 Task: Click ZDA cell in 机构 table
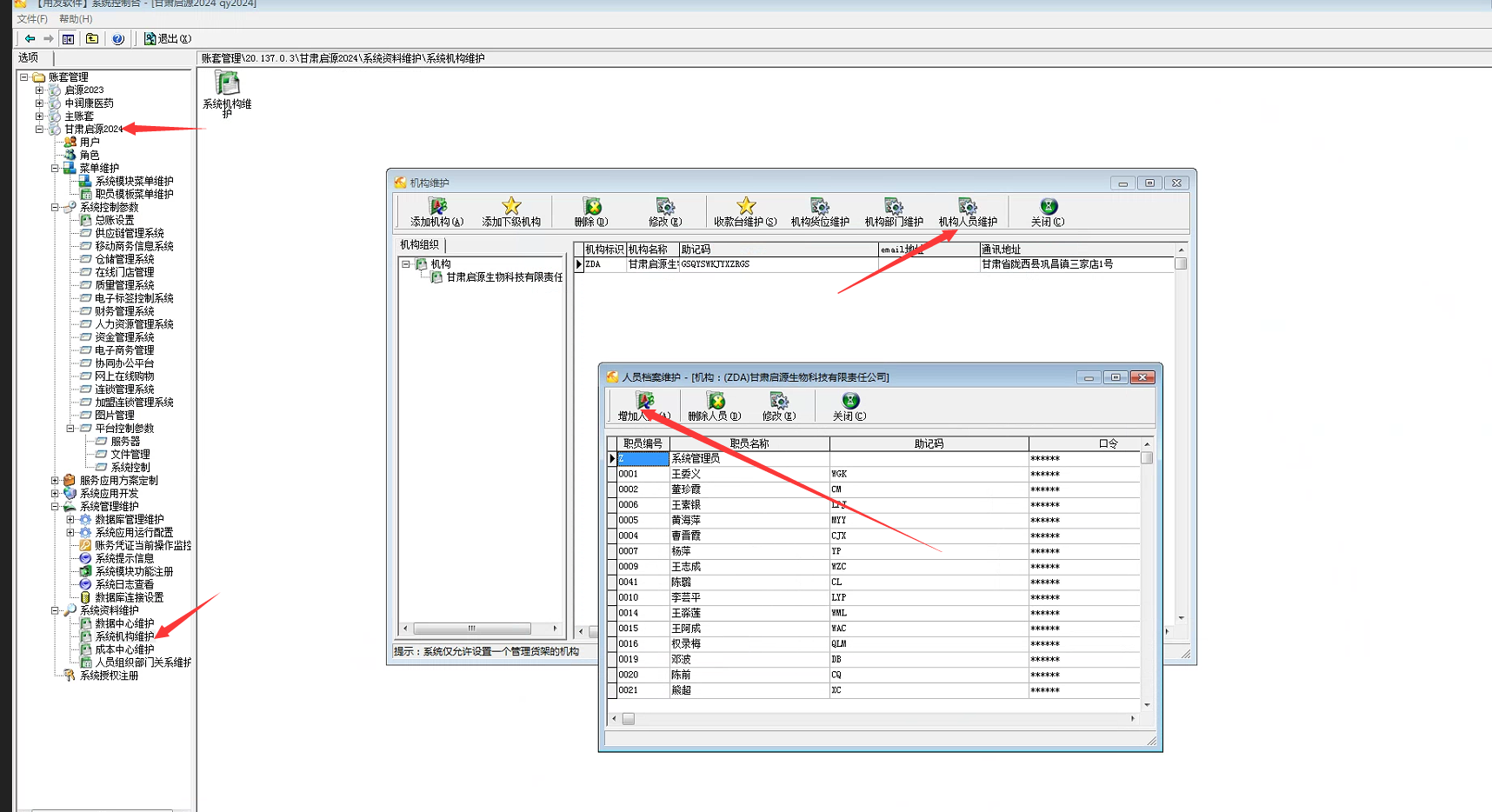point(605,264)
